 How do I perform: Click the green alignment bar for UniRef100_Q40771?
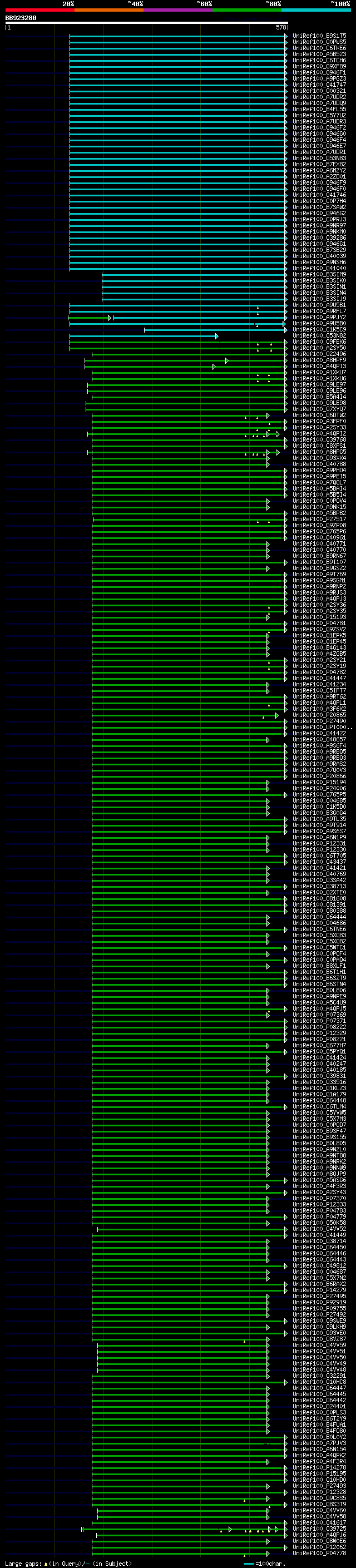point(180,543)
